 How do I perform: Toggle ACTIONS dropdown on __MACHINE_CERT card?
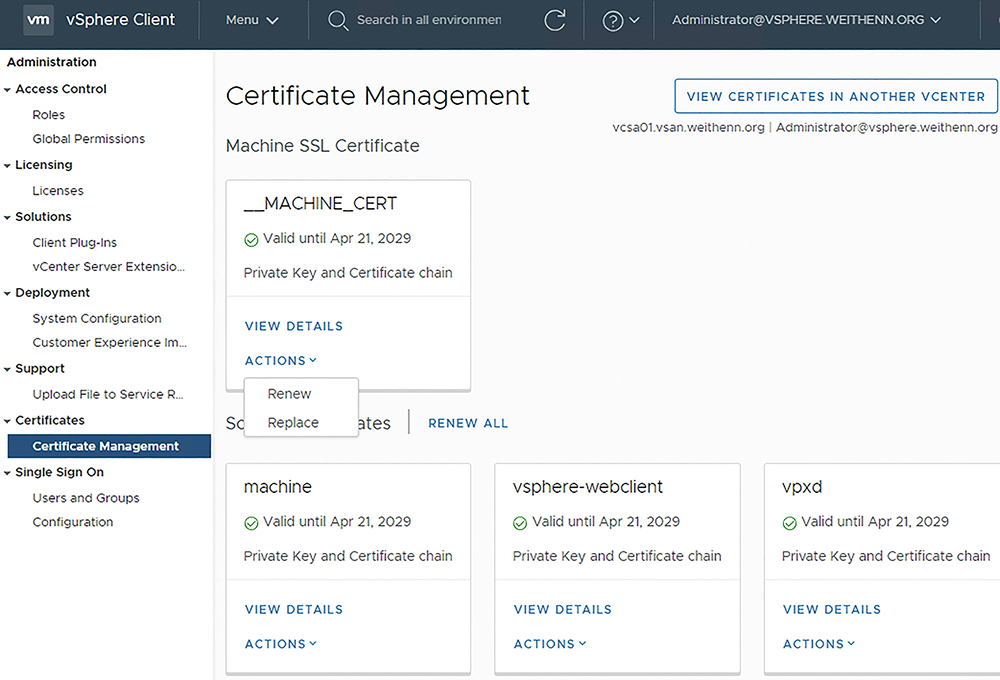coord(281,360)
